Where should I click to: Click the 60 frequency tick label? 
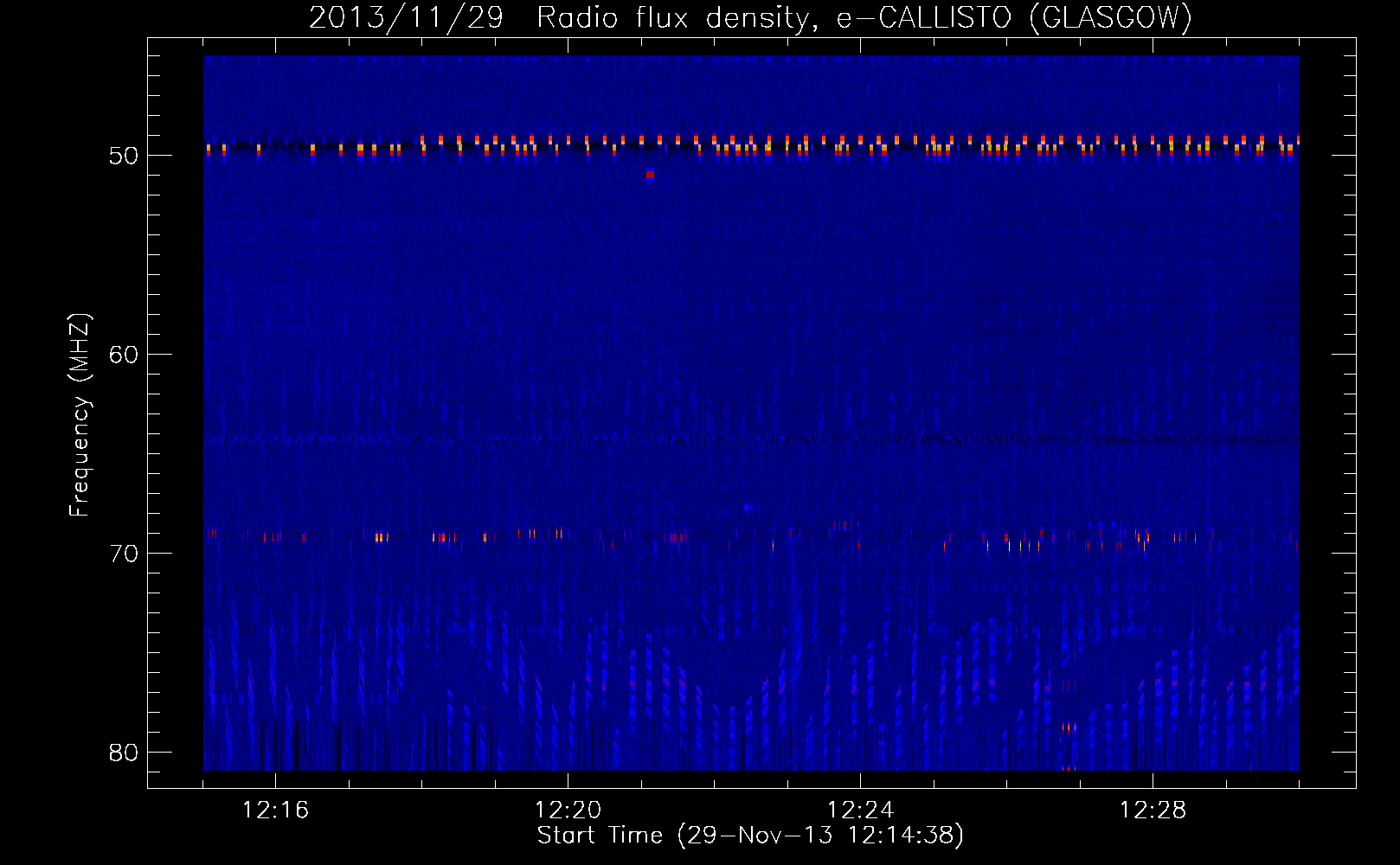pos(124,355)
